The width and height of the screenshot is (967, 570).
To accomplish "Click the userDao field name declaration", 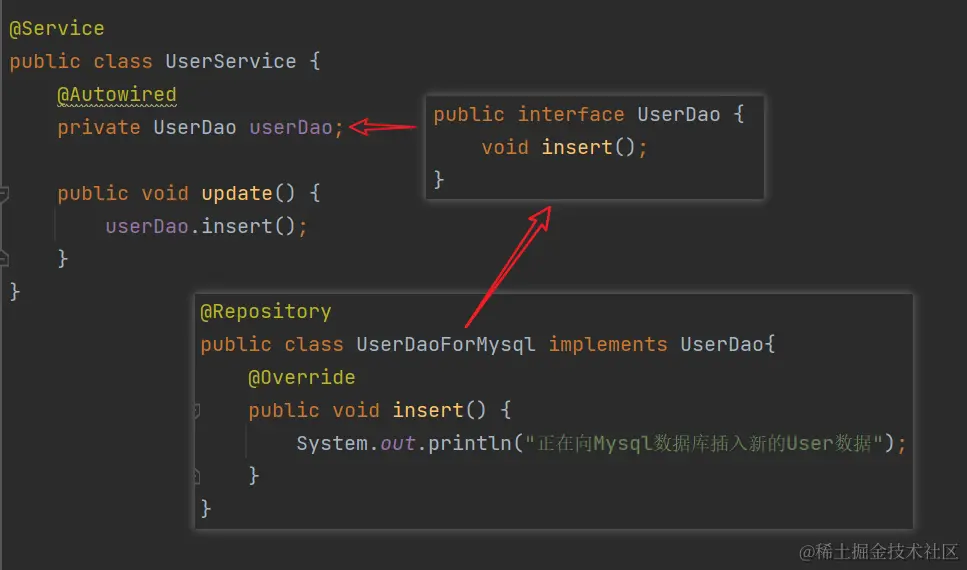I will [x=290, y=128].
